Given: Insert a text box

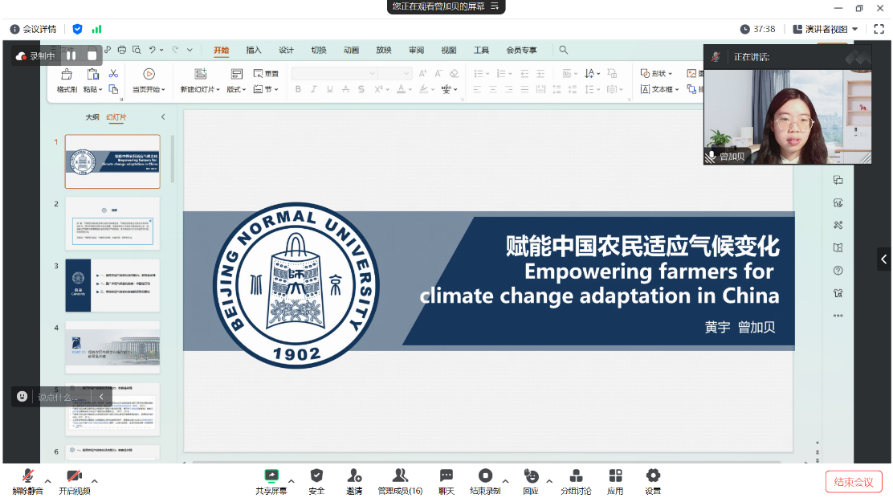Looking at the screenshot, I should (659, 89).
